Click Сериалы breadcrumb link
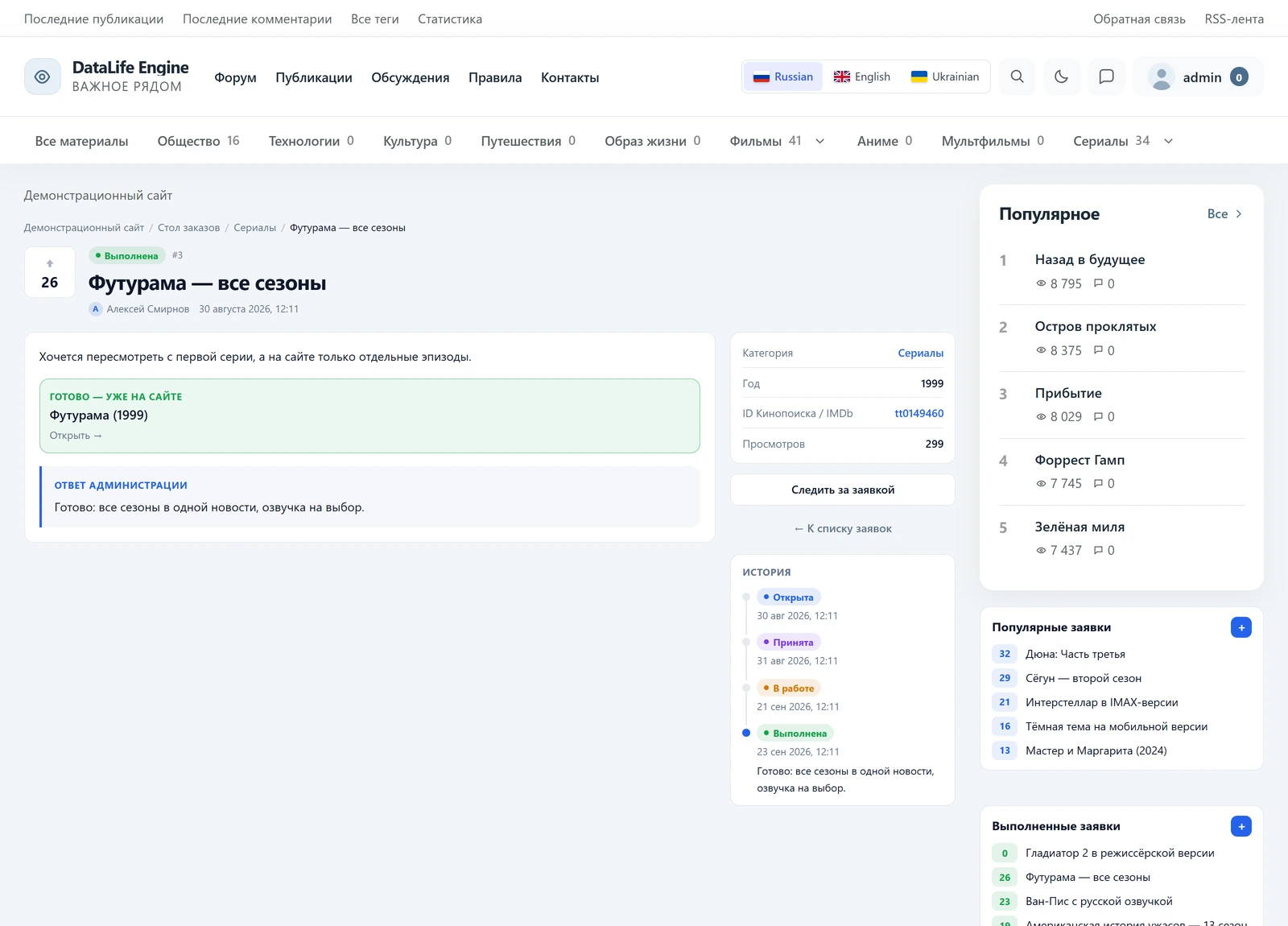Viewport: 1288px width, 926px height. click(x=254, y=228)
